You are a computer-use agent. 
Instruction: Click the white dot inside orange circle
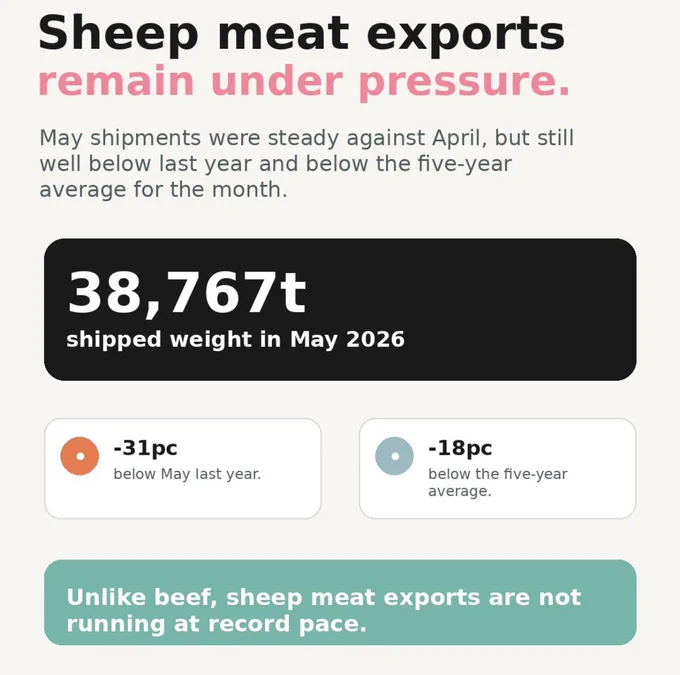(x=80, y=456)
